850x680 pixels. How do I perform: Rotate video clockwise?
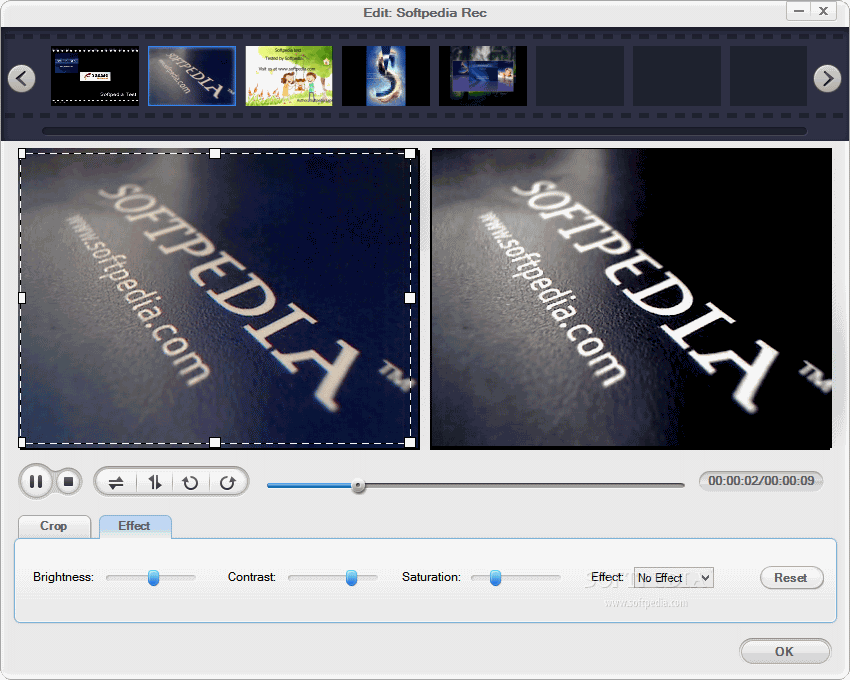[x=228, y=482]
